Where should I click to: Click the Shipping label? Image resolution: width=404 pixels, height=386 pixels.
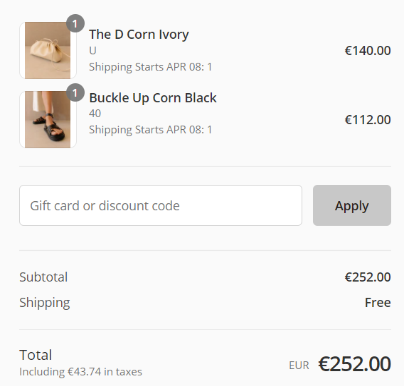coord(45,303)
